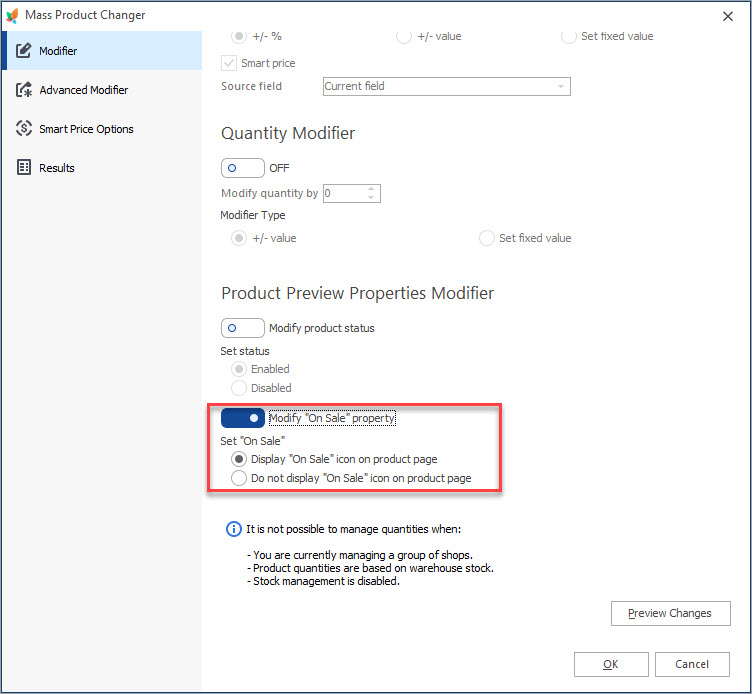The height and width of the screenshot is (694, 752).
Task: Click the Results list icon
Action: (24, 168)
